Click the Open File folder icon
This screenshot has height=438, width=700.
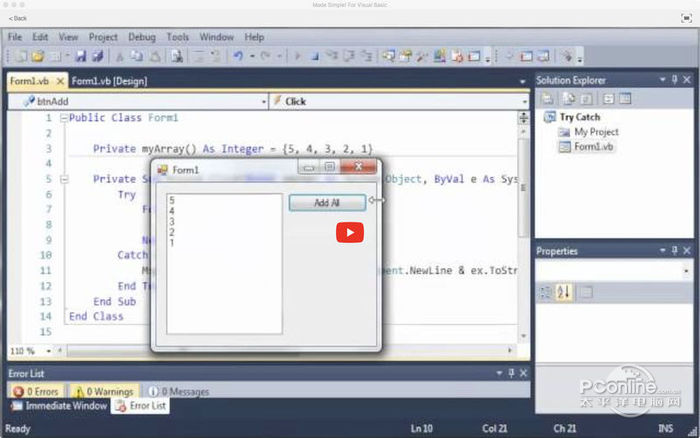(37, 57)
